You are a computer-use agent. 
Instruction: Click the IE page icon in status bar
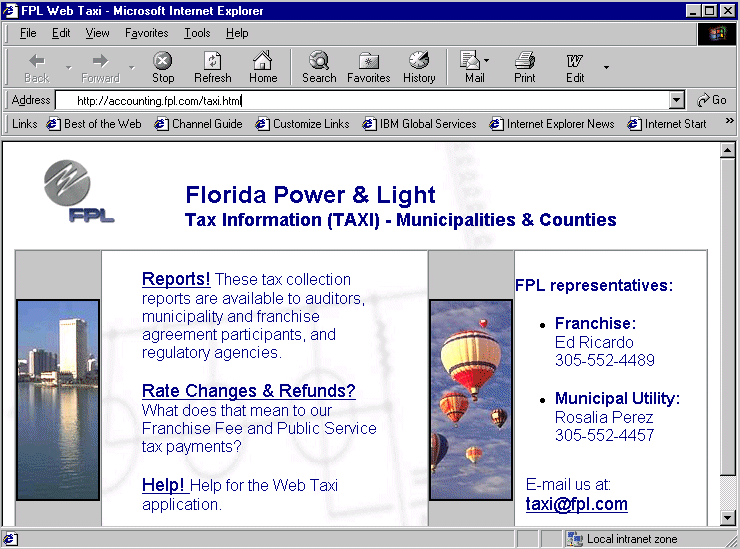coord(10,539)
